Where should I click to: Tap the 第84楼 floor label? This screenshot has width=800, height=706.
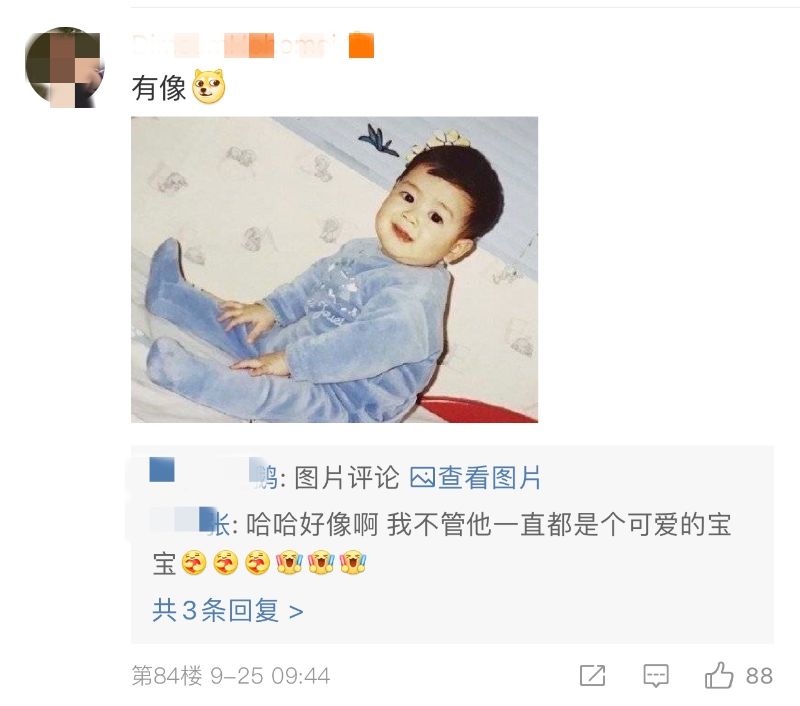tap(167, 676)
